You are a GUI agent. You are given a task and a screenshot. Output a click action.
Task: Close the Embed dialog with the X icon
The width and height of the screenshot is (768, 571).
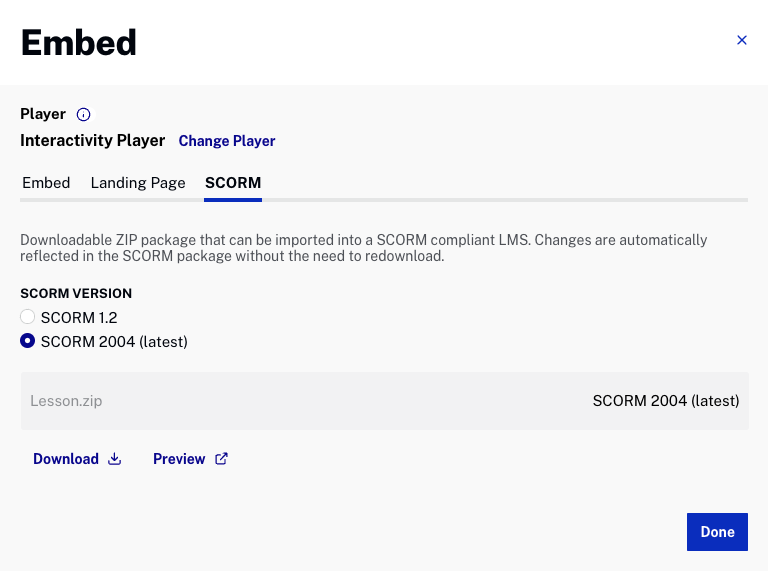pos(741,40)
